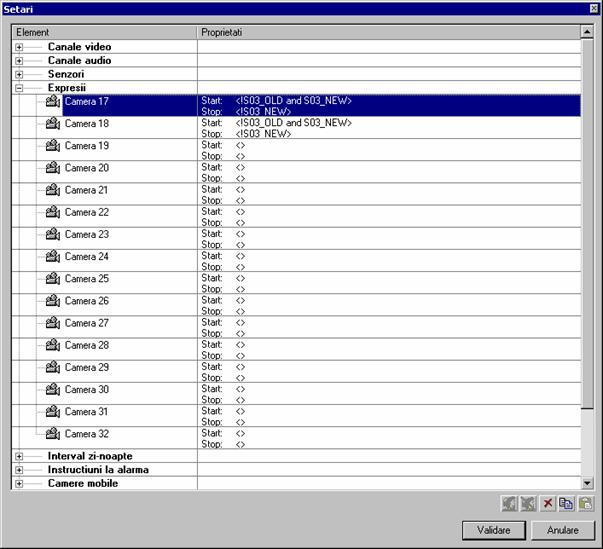603x549 pixels.
Task: Expand the Canale video node
Action: click(x=19, y=47)
